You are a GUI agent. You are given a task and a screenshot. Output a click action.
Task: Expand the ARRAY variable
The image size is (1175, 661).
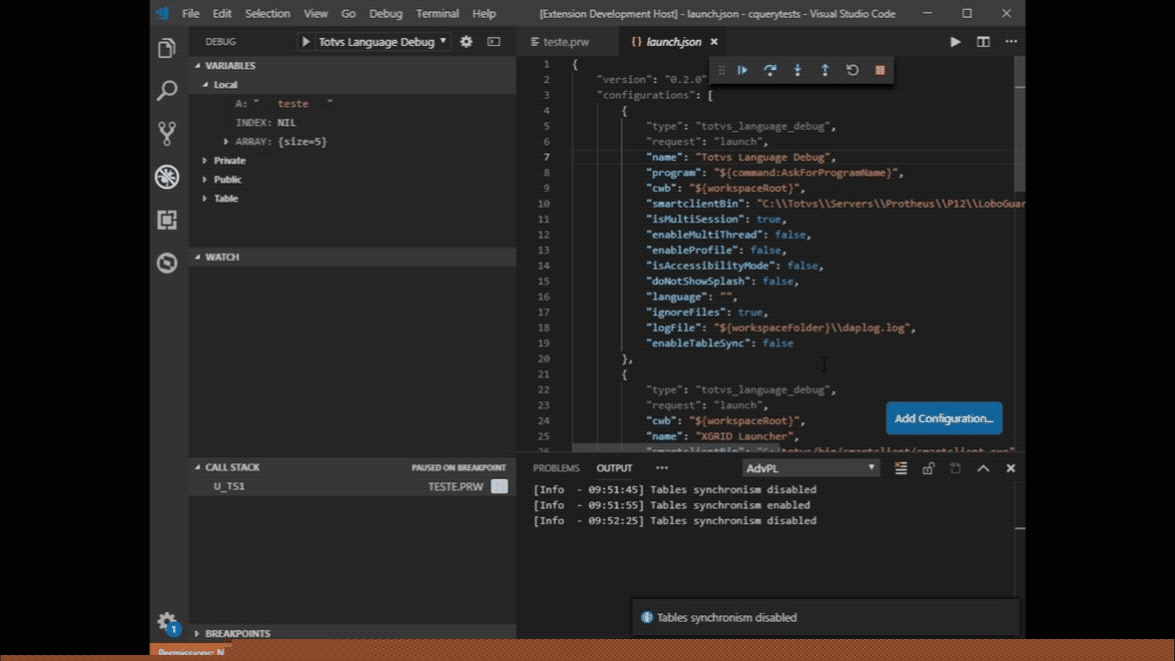click(226, 142)
